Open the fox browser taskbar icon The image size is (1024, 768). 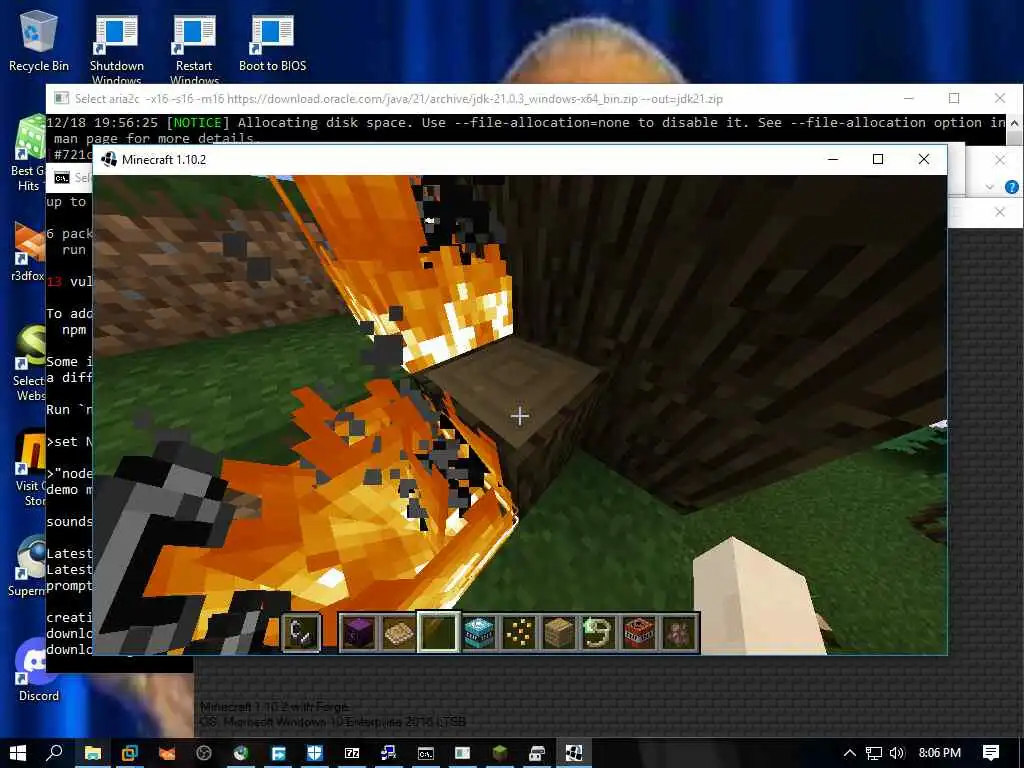pyautogui.click(x=167, y=753)
